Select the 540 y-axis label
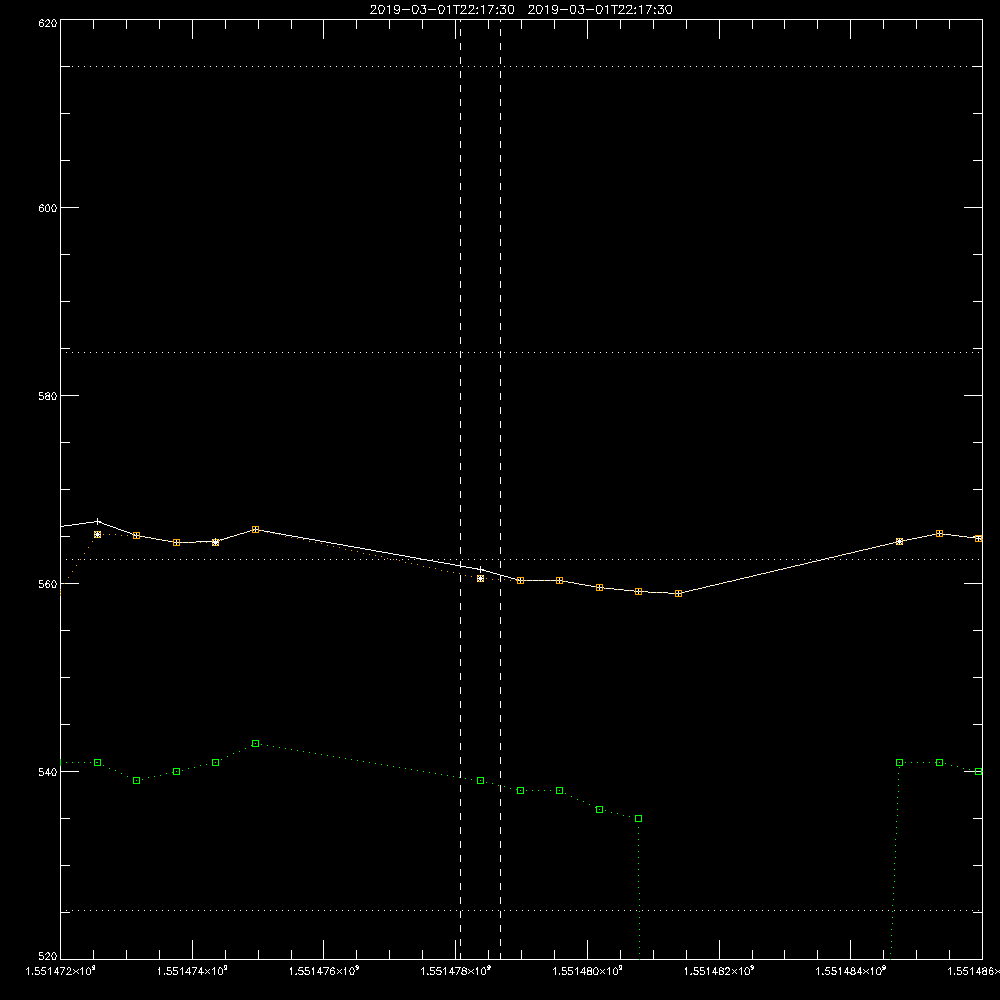The width and height of the screenshot is (1000, 1000). tap(48, 772)
